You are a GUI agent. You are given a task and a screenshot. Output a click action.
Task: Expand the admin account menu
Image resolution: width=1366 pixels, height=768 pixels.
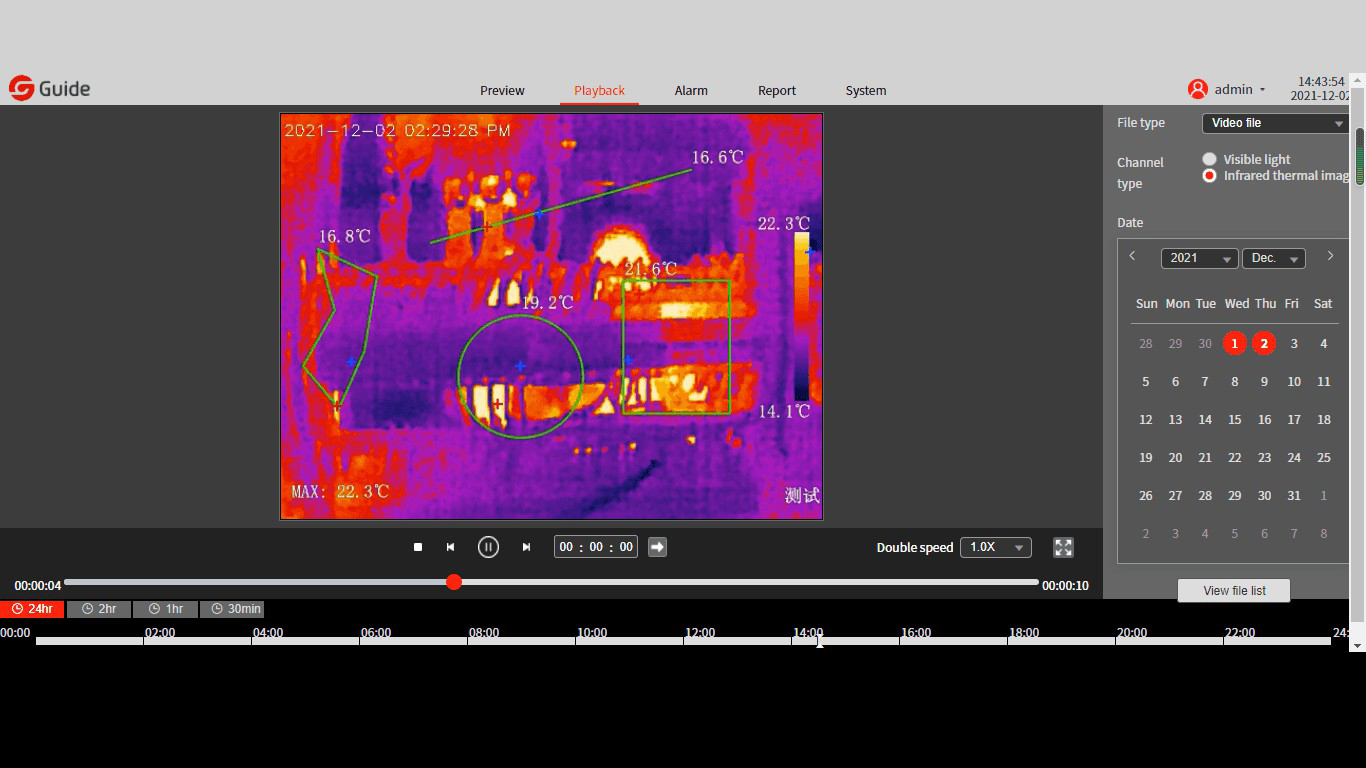[1262, 90]
